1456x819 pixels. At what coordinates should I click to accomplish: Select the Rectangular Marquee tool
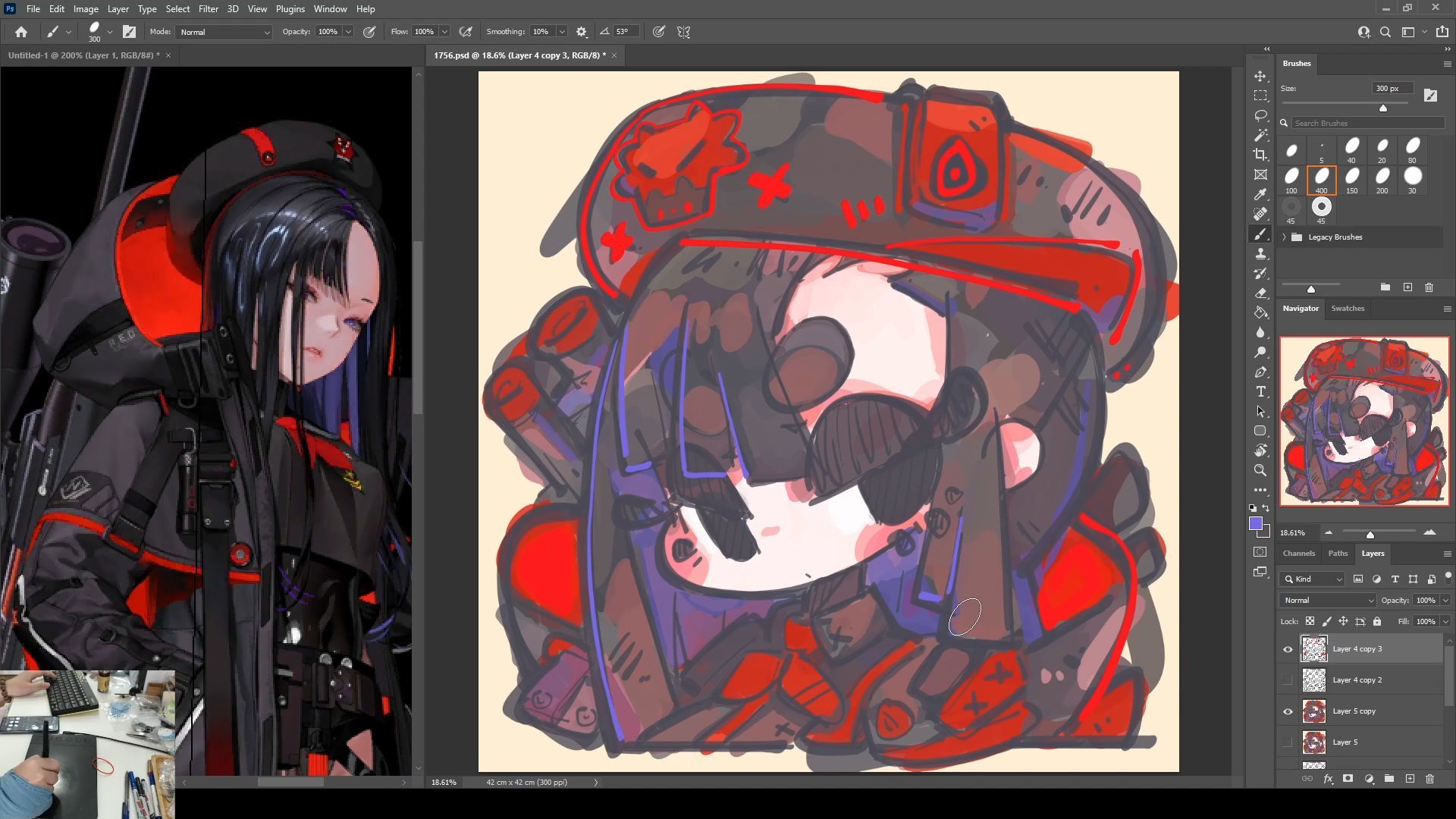[x=1260, y=96]
